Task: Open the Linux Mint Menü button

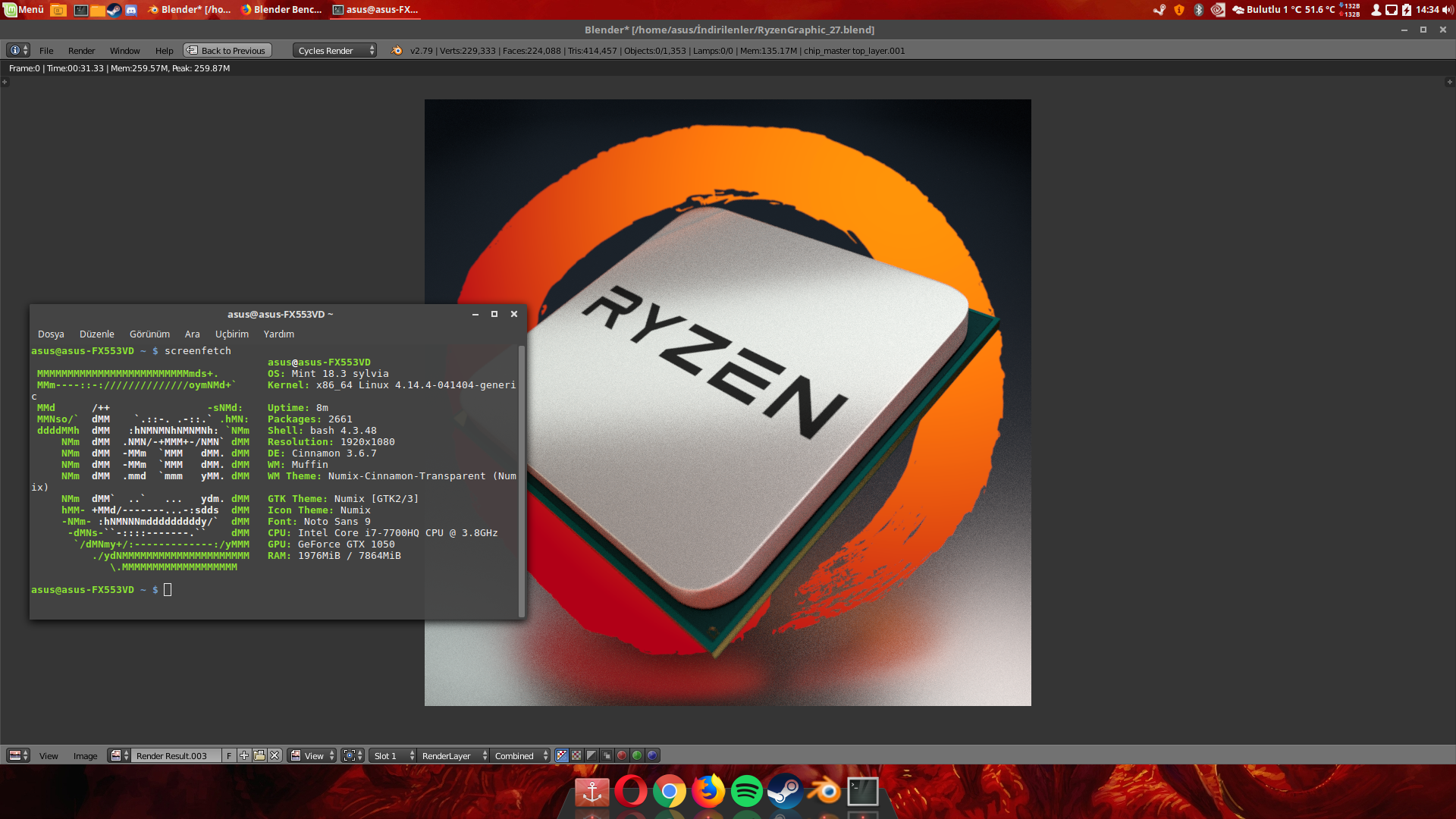Action: point(24,10)
